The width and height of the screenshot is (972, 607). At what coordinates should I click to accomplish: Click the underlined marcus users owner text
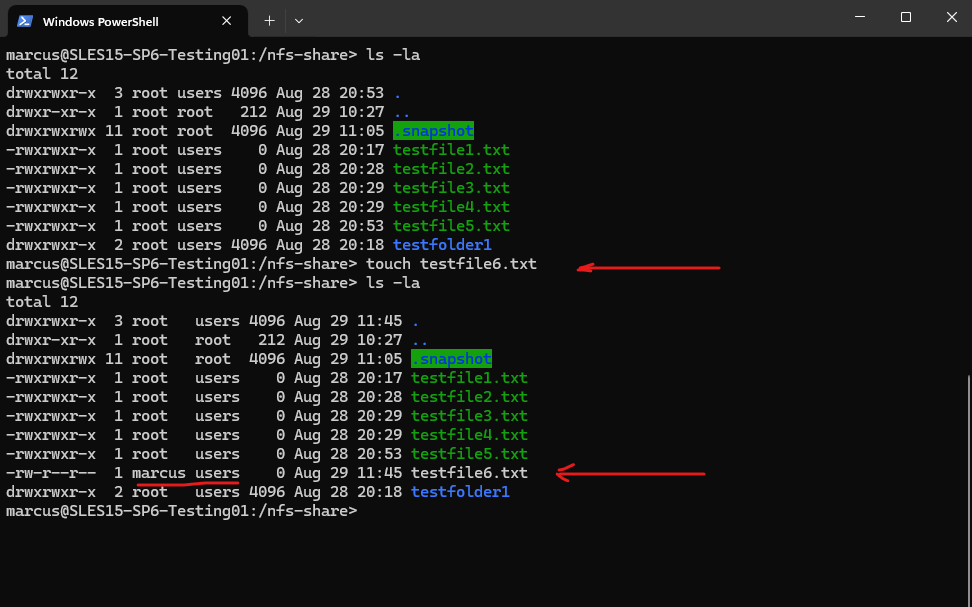pyautogui.click(x=185, y=473)
